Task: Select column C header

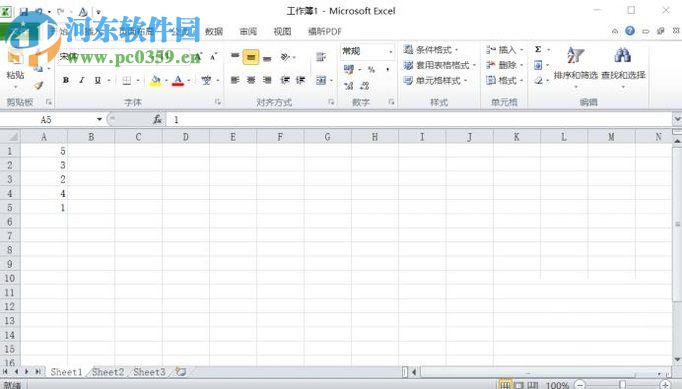Action: 138,137
